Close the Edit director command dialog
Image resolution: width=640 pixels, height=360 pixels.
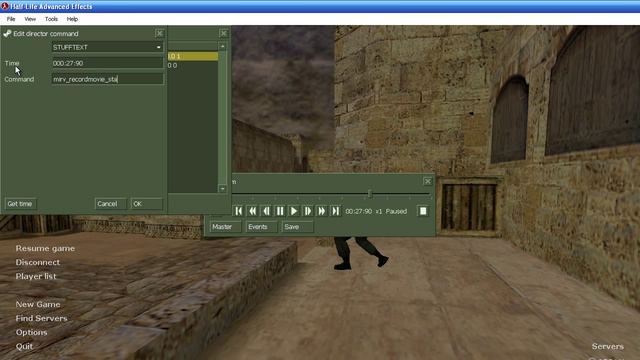point(160,33)
